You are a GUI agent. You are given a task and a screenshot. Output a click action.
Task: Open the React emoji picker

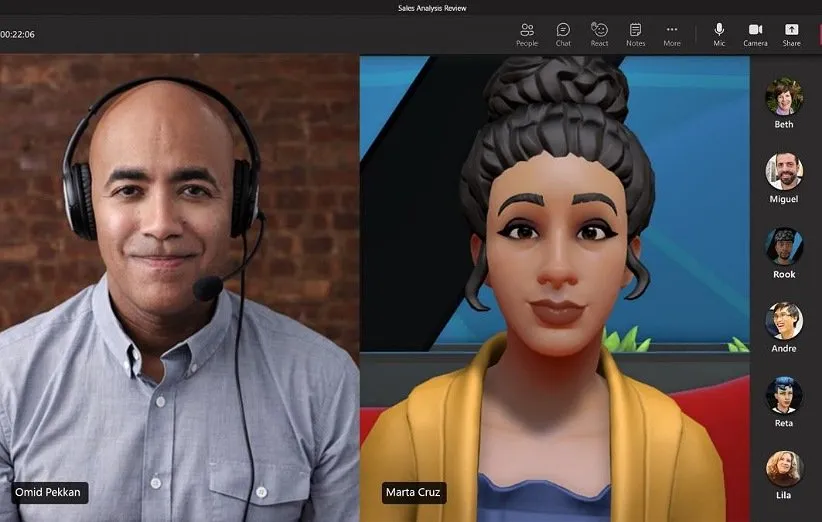click(x=599, y=34)
